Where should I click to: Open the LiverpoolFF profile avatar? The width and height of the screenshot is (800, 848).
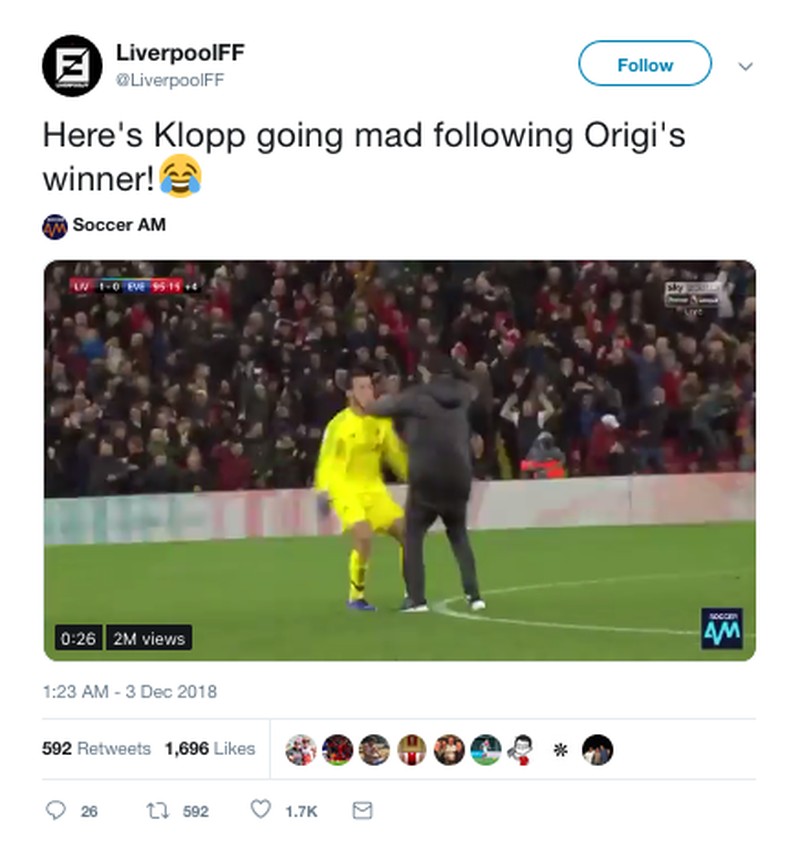72,65
